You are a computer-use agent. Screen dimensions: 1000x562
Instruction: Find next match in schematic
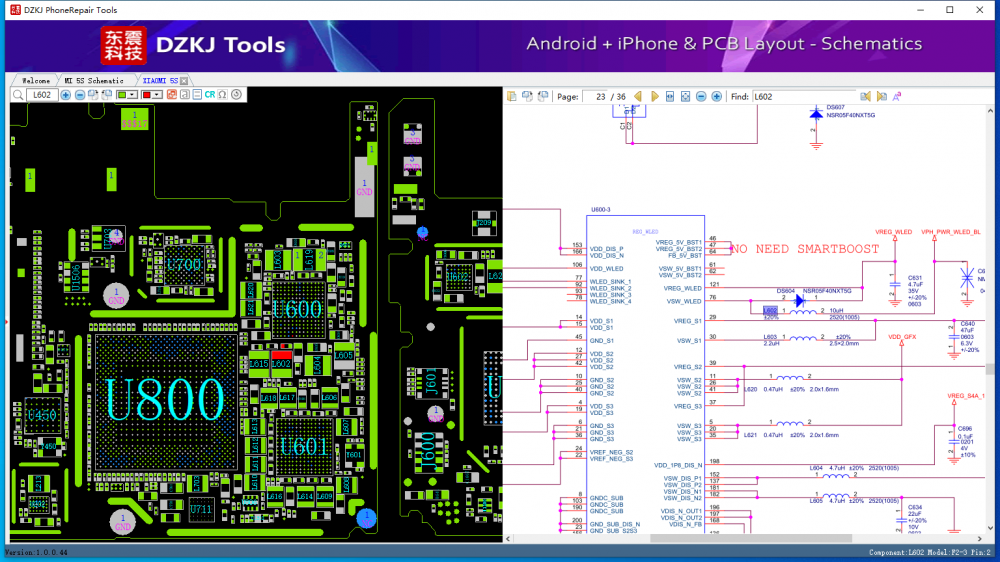881,97
